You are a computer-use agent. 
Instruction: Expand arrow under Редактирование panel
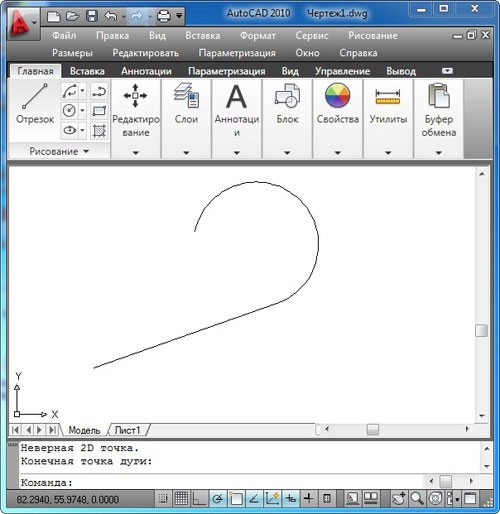(136, 153)
